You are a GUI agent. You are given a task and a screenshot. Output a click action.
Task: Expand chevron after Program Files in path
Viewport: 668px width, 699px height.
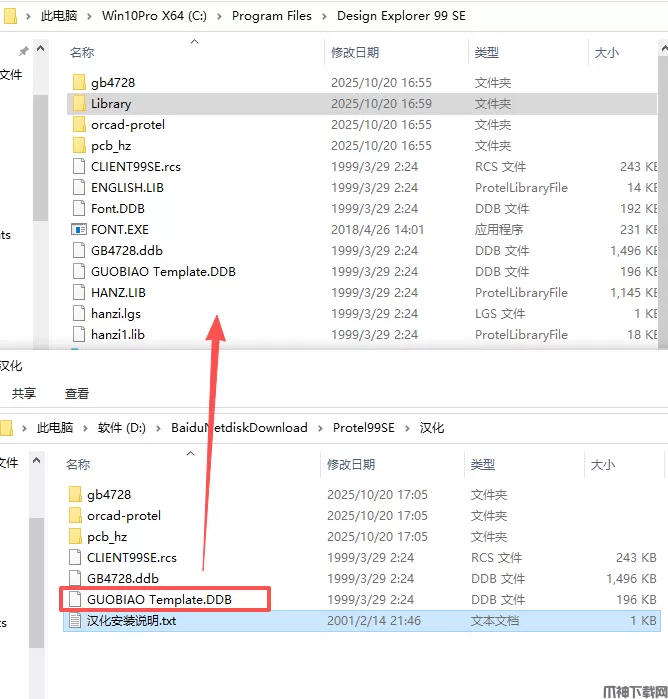(324, 16)
